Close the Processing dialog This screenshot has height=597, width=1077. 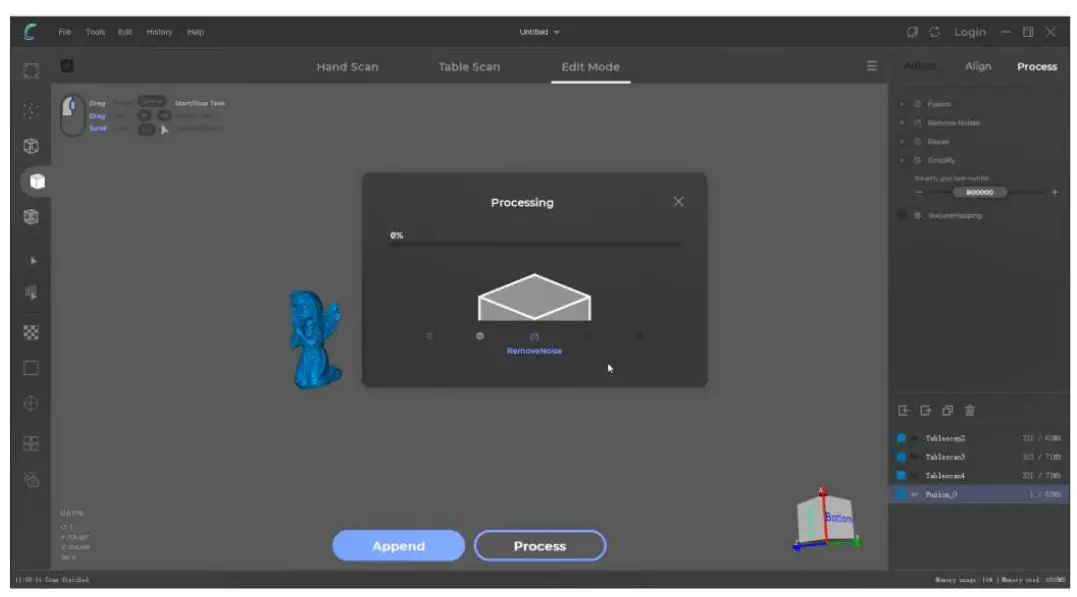[x=679, y=201]
